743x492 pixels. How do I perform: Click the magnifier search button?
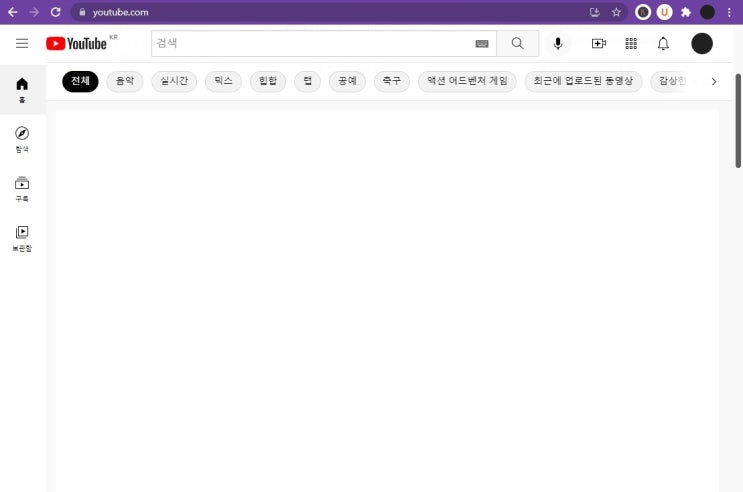pyautogui.click(x=517, y=44)
